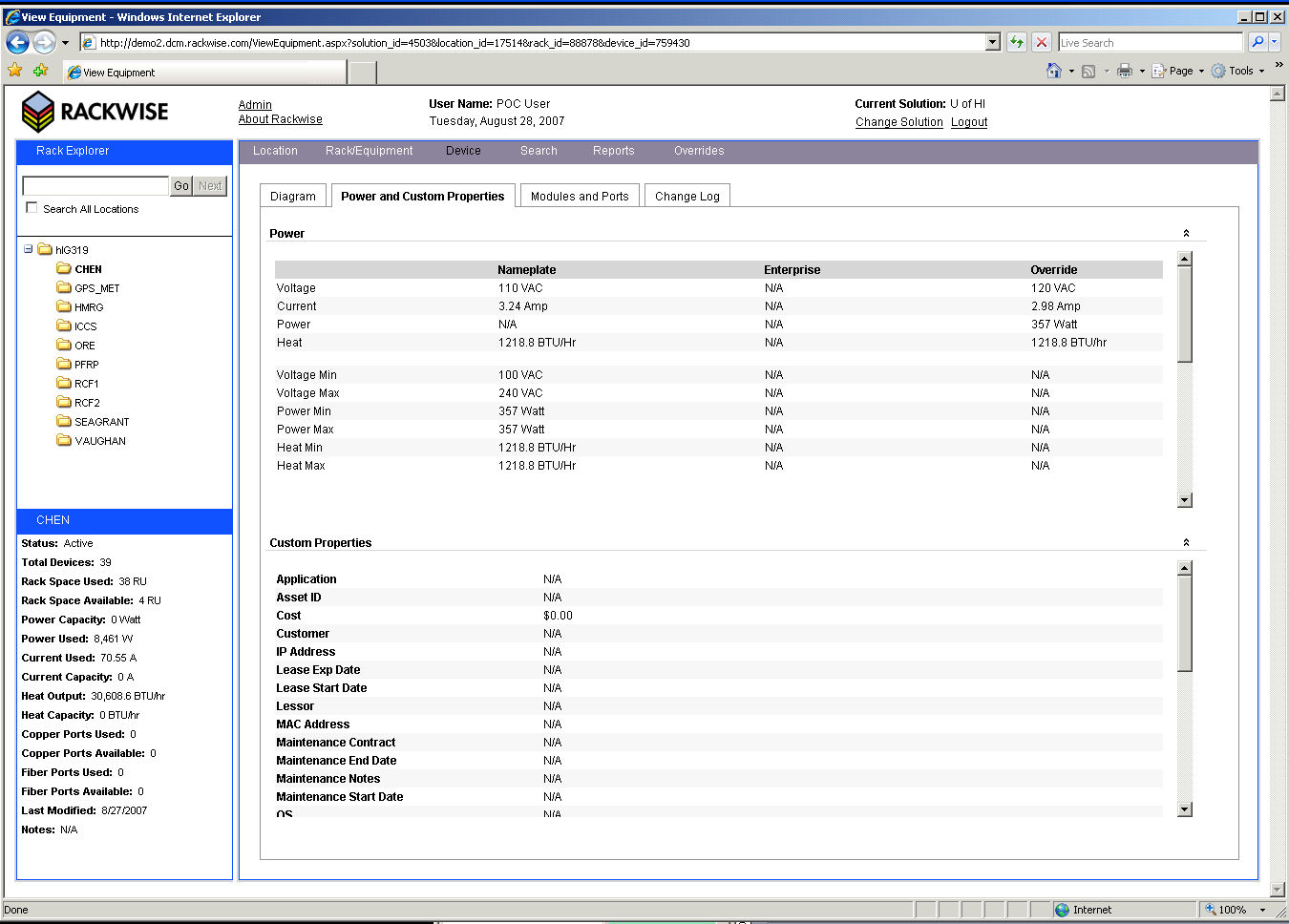Click the Live Search magnifier icon
1289x924 pixels.
(1257, 42)
